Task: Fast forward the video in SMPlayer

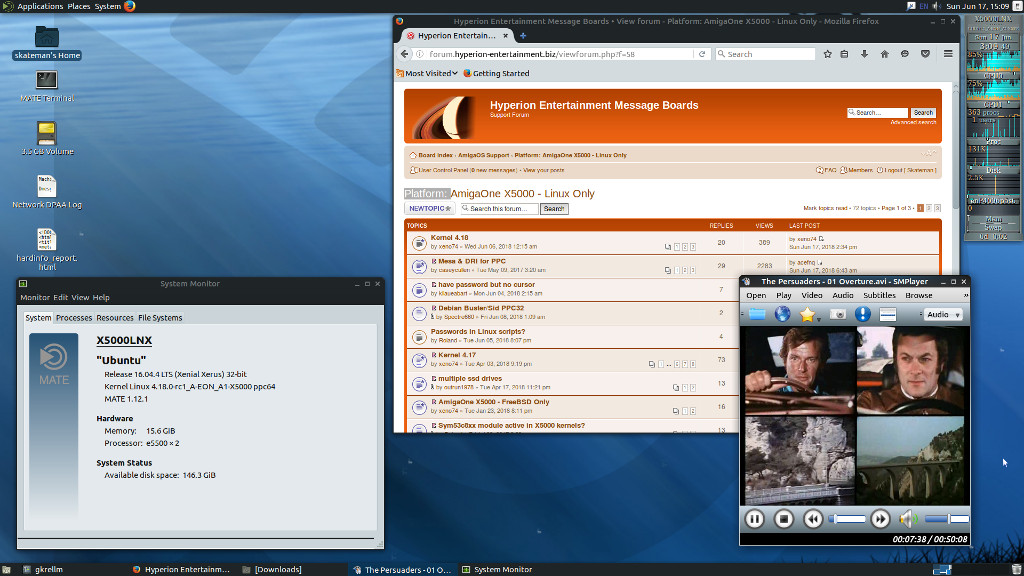Action: tap(880, 519)
